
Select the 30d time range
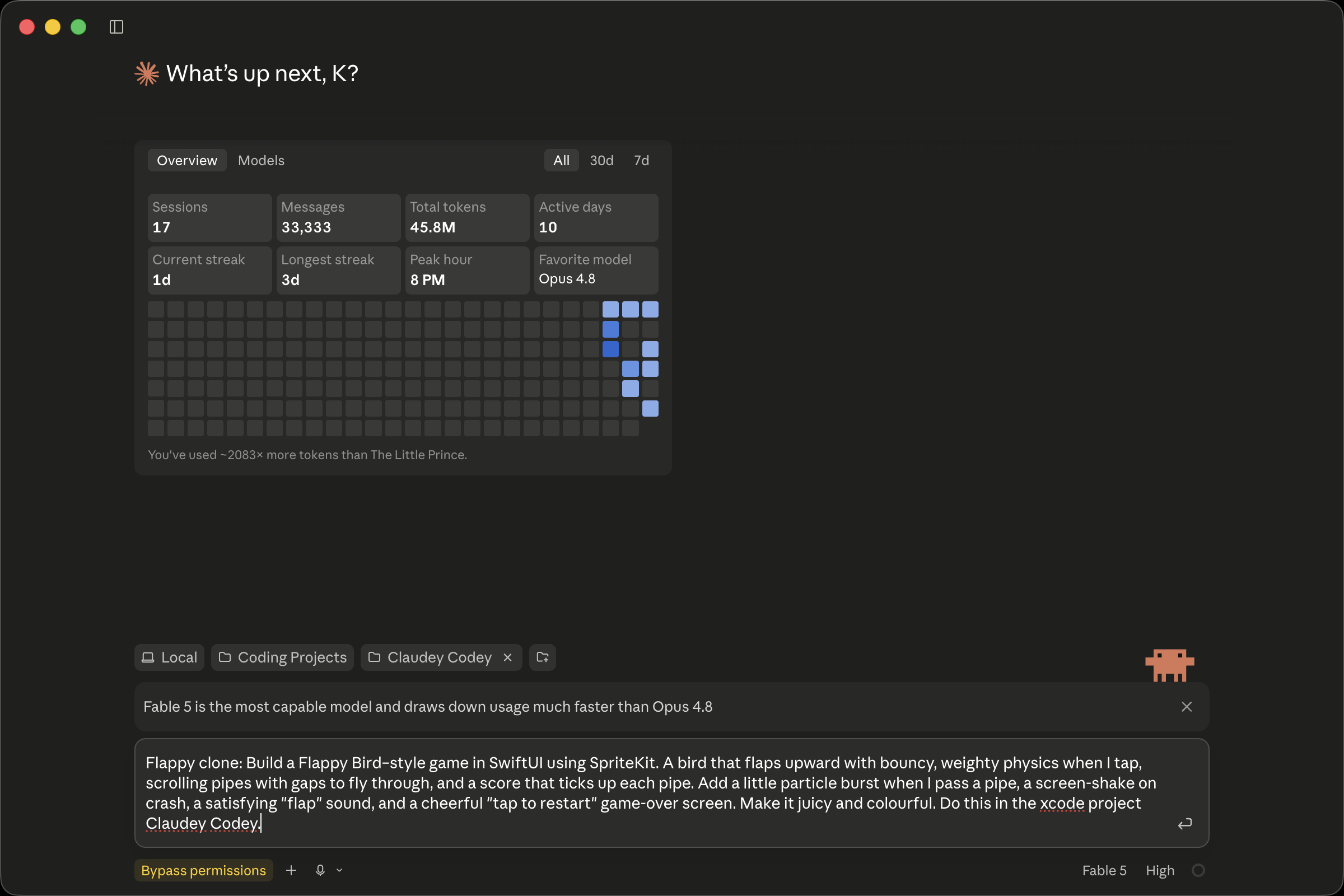601,161
